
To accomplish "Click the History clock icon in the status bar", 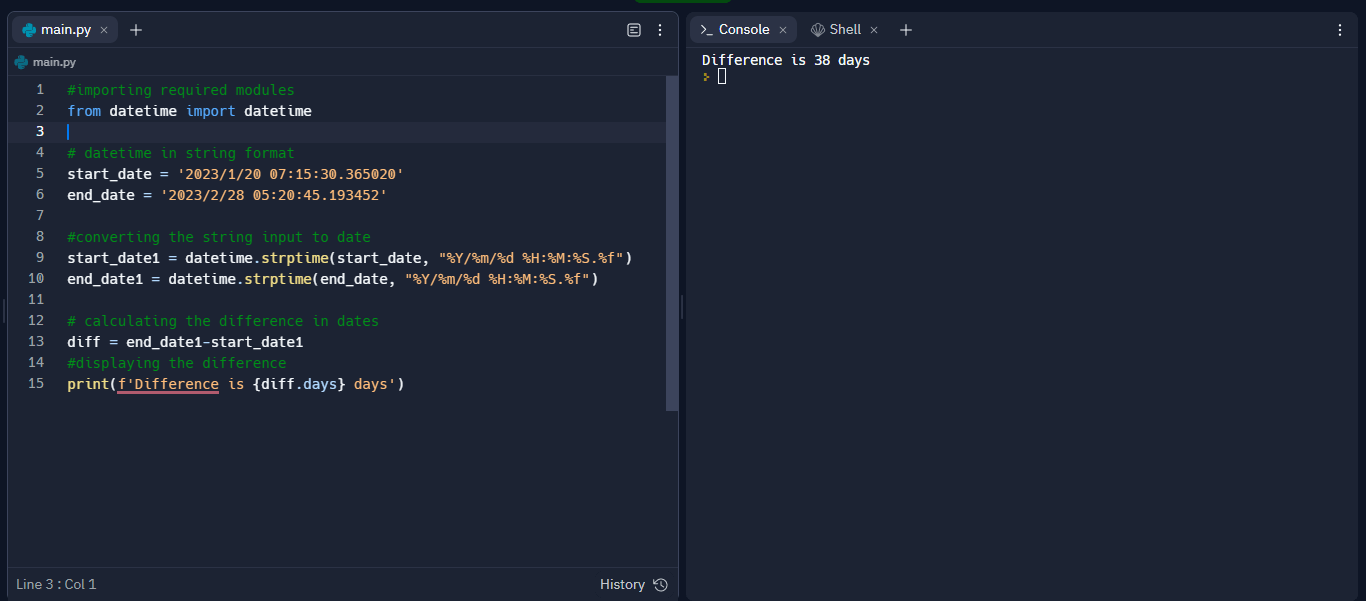I will tap(659, 584).
